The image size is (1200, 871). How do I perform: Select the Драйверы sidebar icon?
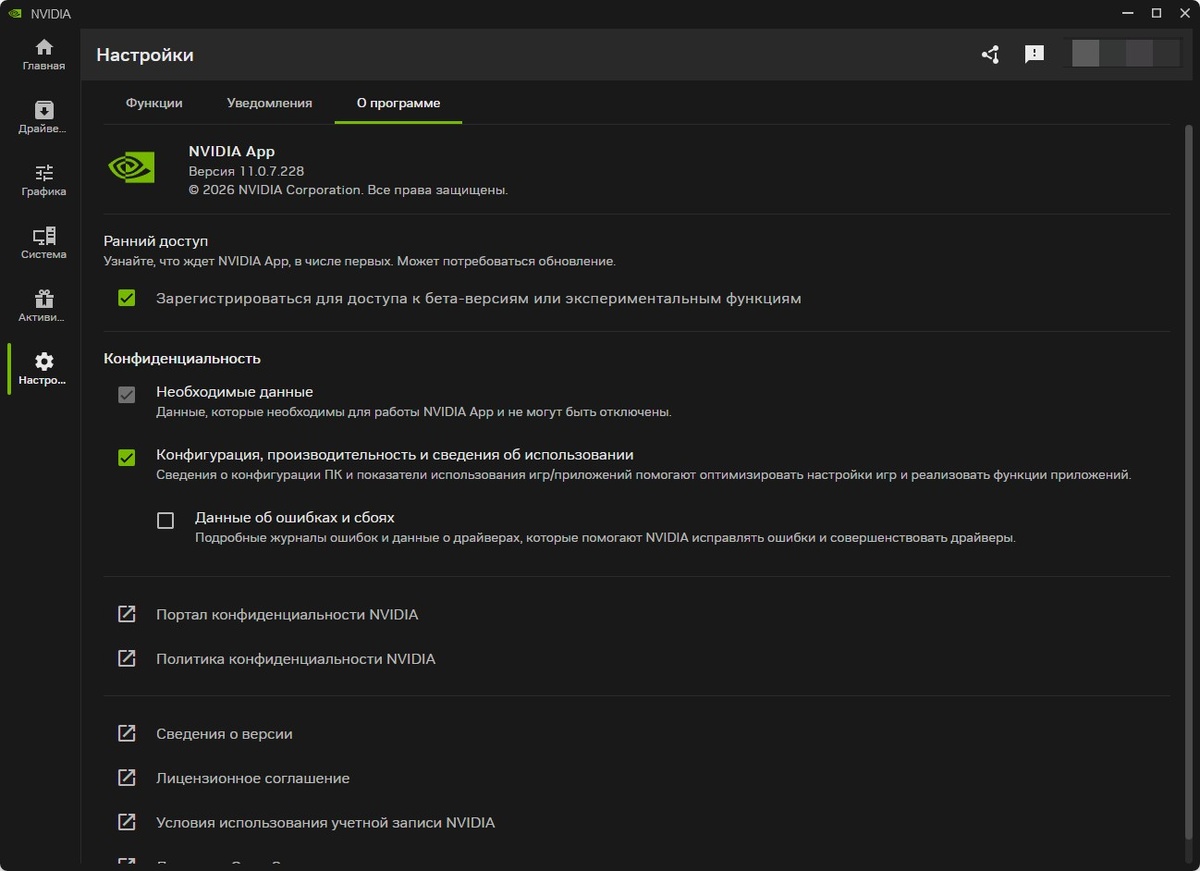[x=43, y=115]
